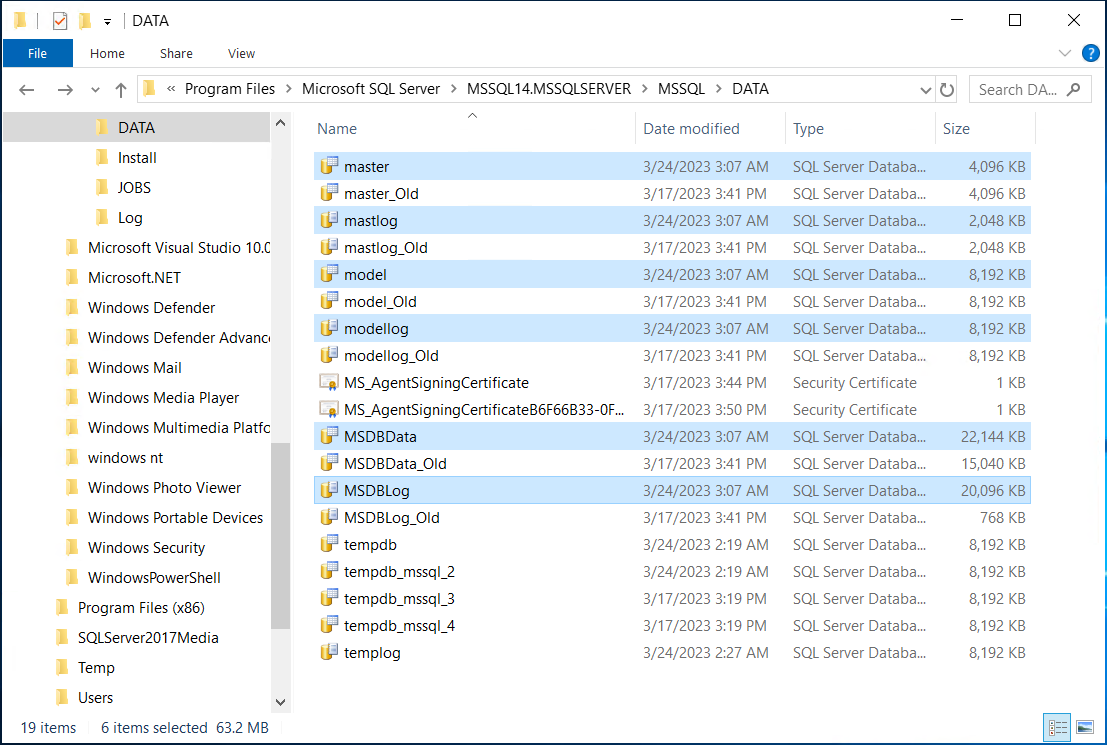Image resolution: width=1107 pixels, height=745 pixels.
Task: Switch to large thumbnails view on status bar
Action: click(1084, 727)
